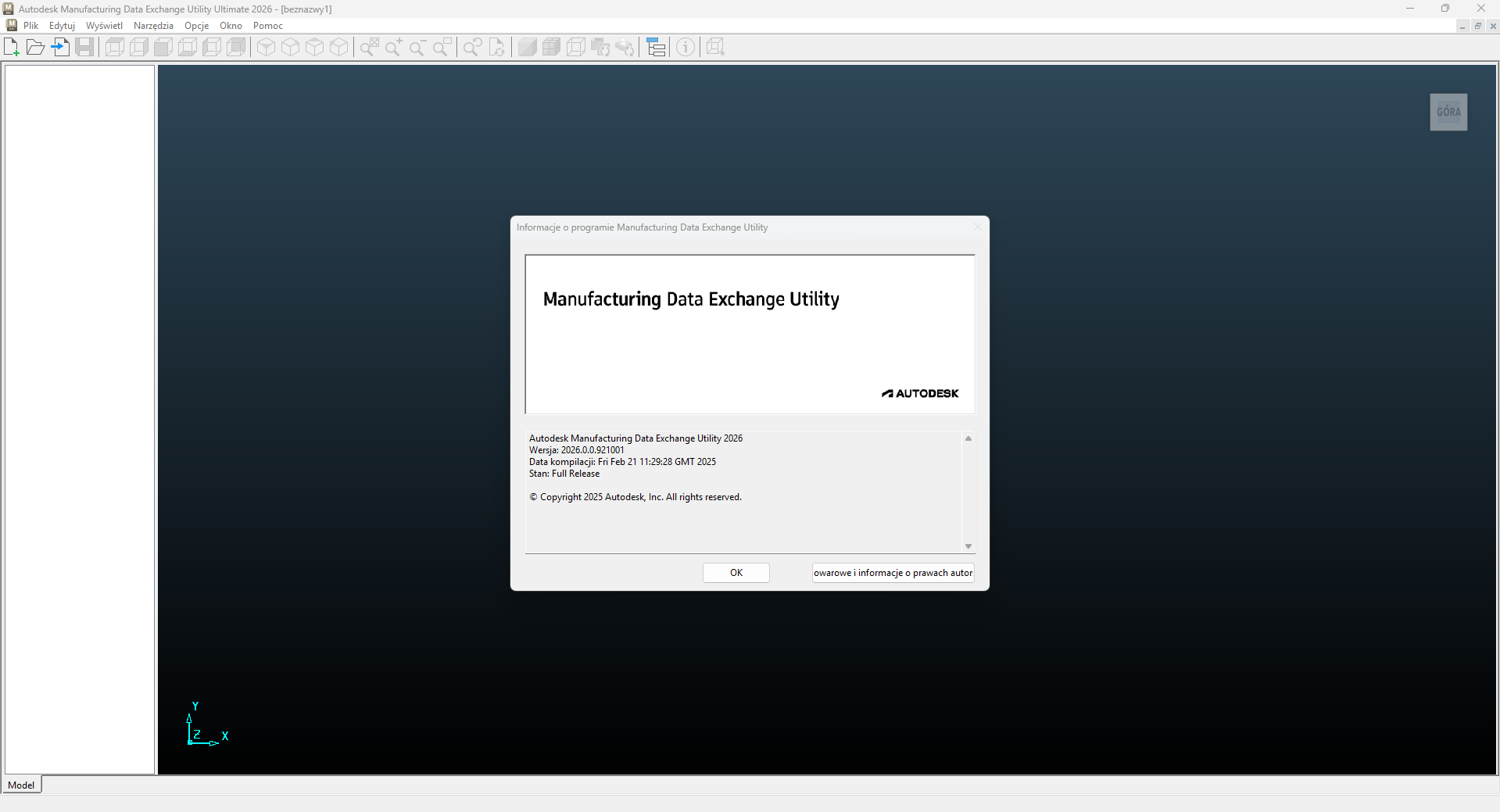Click the Wersja 2026.0.0.921001 text line
1500x812 pixels.
point(577,450)
